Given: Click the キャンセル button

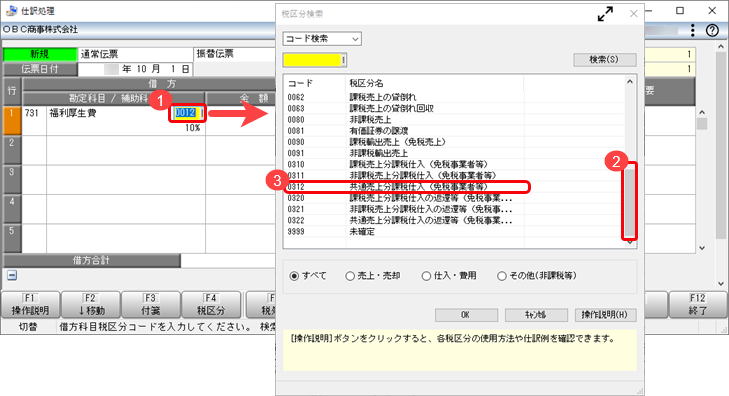Looking at the screenshot, I should pos(536,315).
